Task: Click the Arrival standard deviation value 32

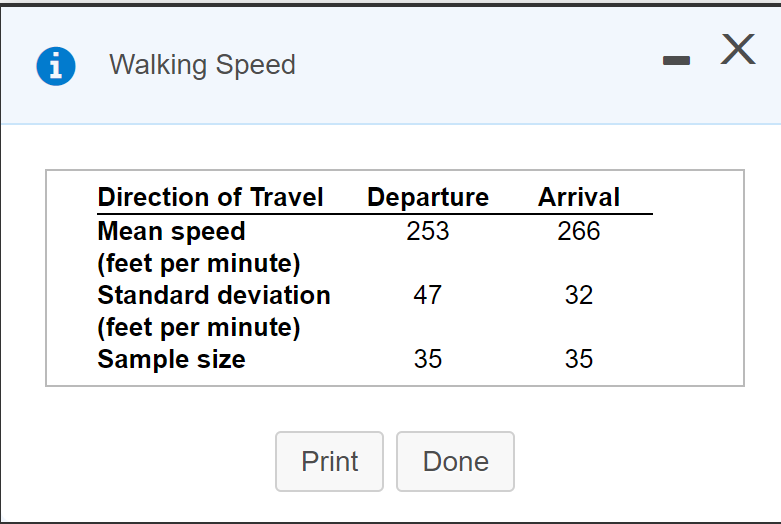Action: click(579, 295)
